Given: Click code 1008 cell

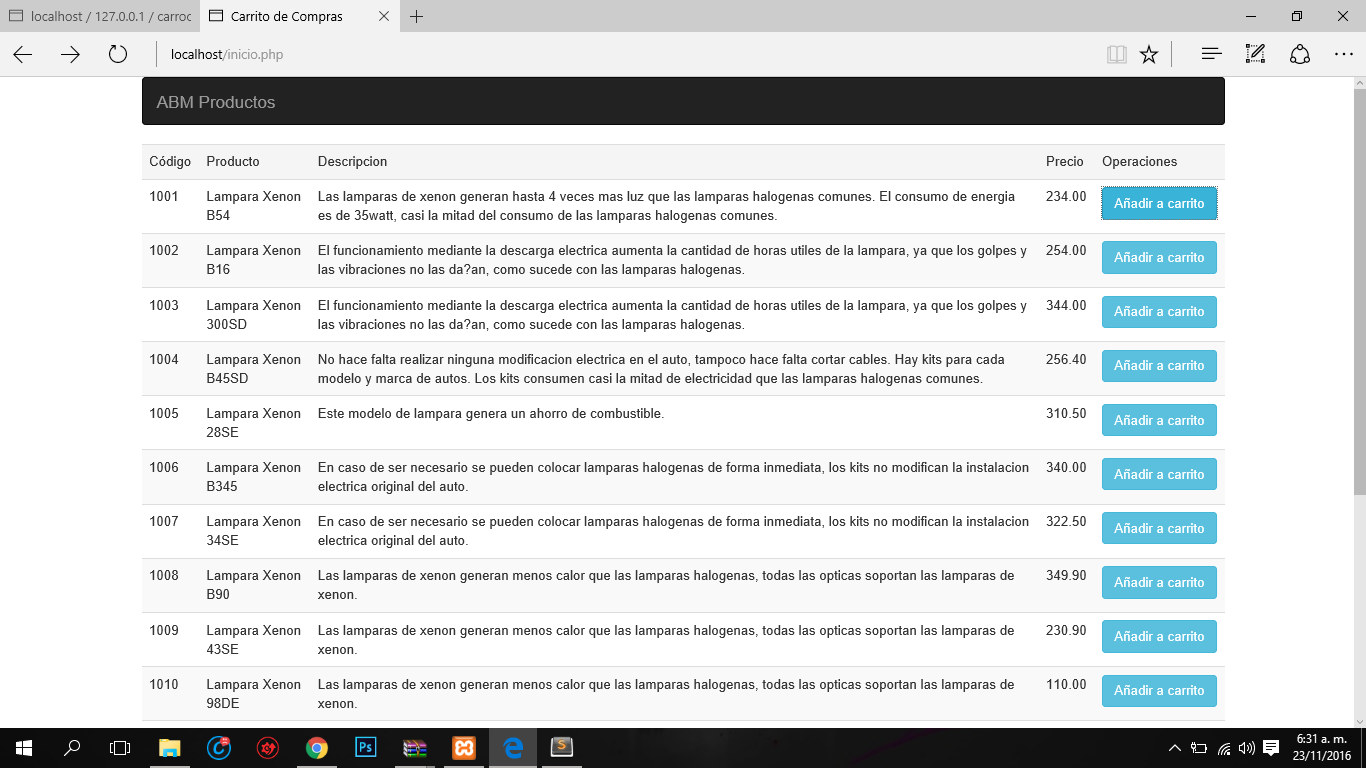Looking at the screenshot, I should tap(164, 575).
